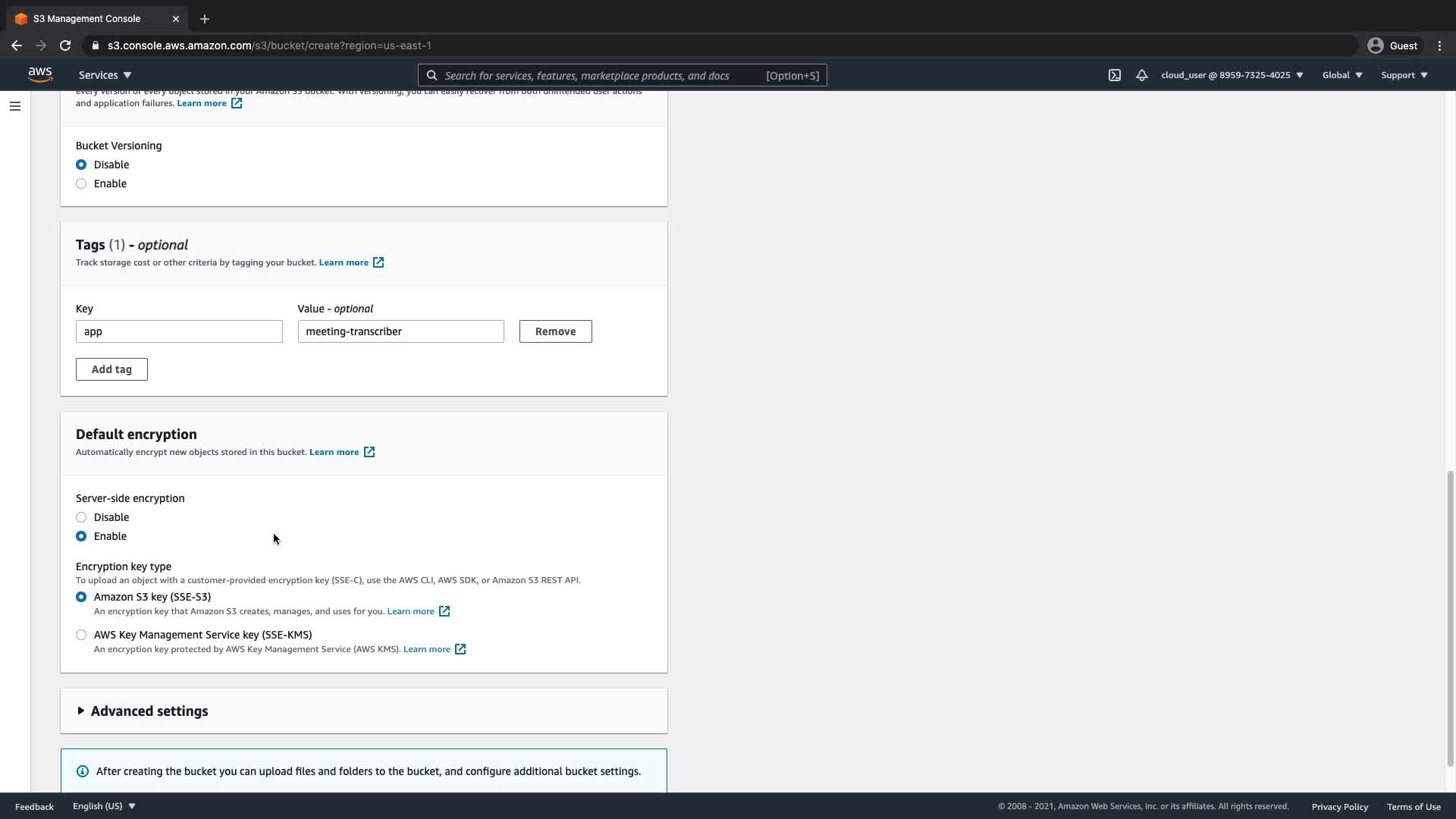
Task: Open the Support menu
Action: (x=1404, y=75)
